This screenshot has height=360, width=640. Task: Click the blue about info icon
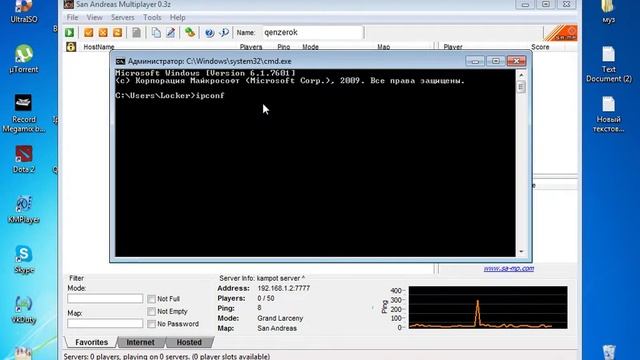pyautogui.click(x=224, y=33)
